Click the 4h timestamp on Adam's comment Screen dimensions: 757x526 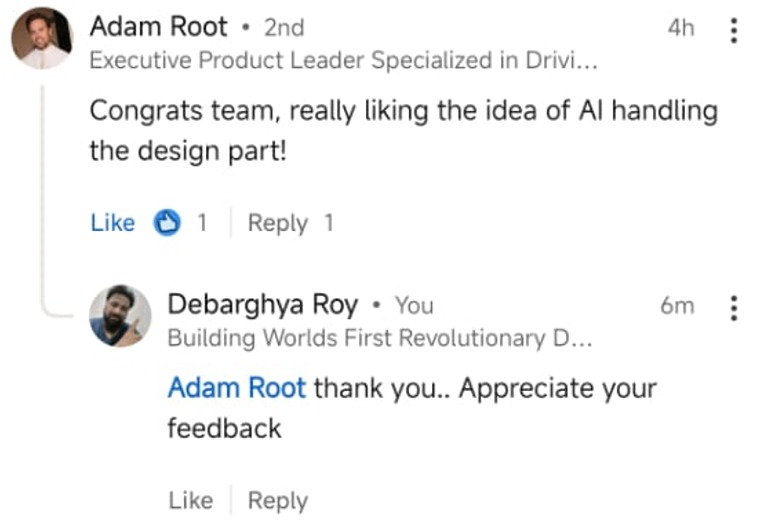(680, 28)
